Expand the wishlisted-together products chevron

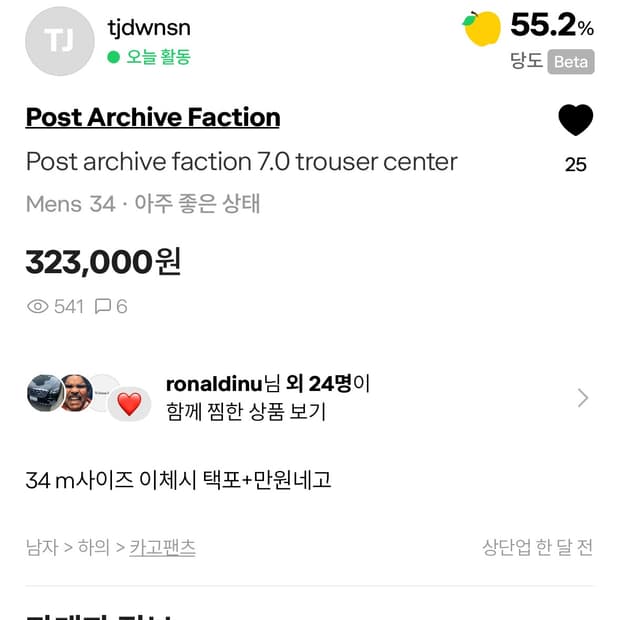(583, 398)
